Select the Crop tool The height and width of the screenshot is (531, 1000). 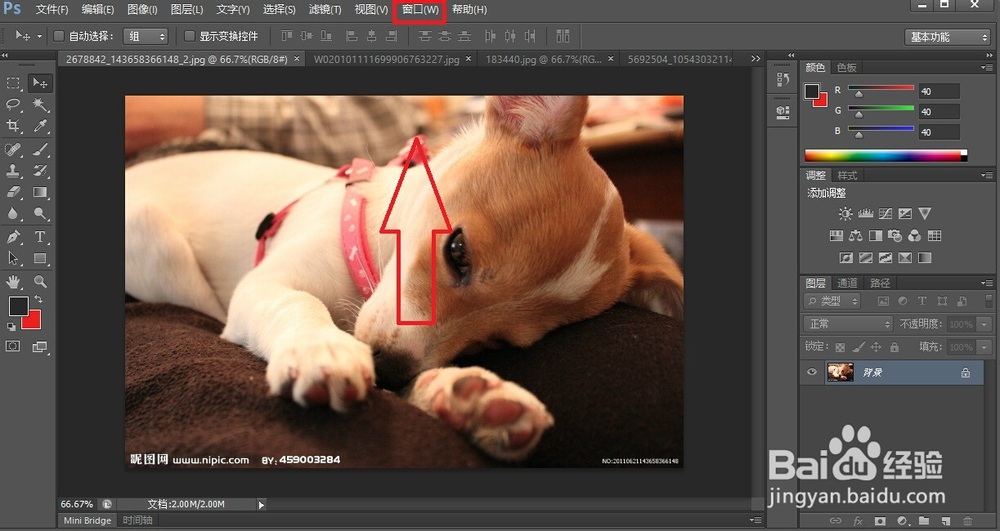pos(13,126)
